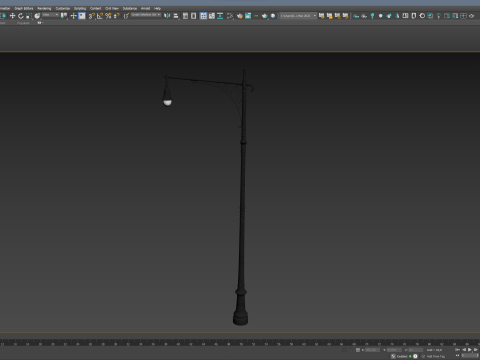This screenshot has width=480, height=360.
Task: Click the teal cone toolbar icon
Action: 397,16
